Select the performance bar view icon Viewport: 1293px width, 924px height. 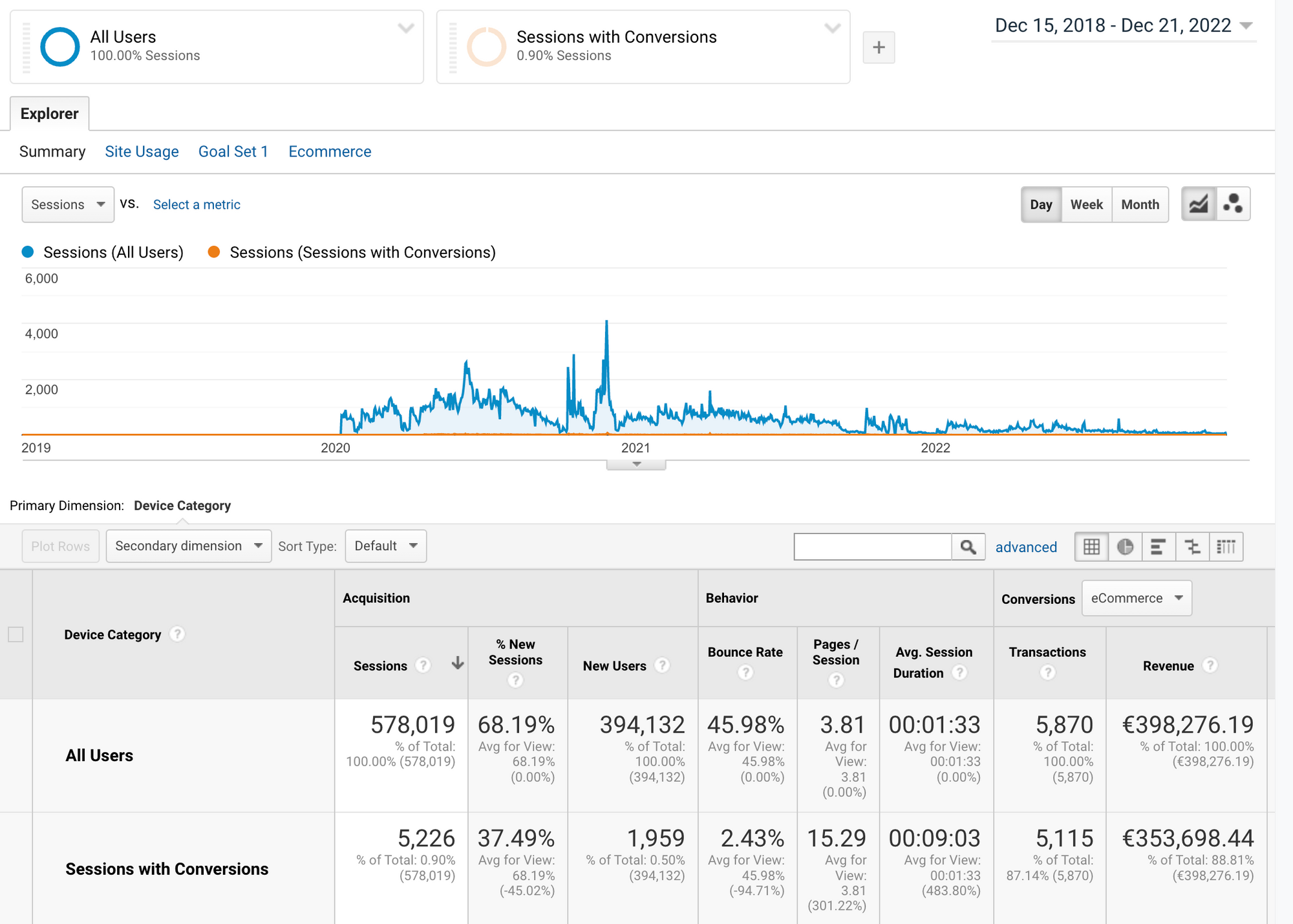point(1159,547)
